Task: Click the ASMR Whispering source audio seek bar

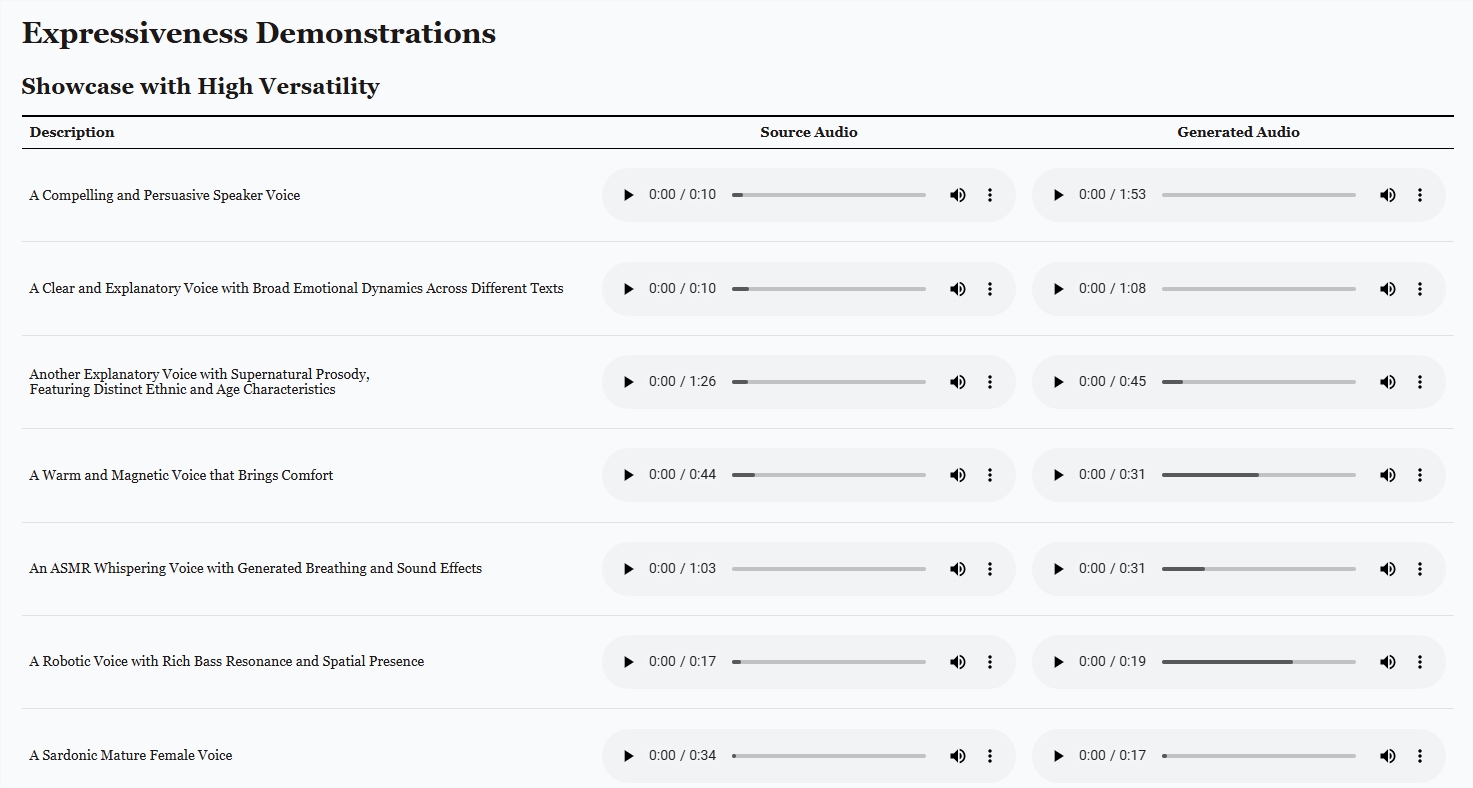Action: pyautogui.click(x=828, y=569)
